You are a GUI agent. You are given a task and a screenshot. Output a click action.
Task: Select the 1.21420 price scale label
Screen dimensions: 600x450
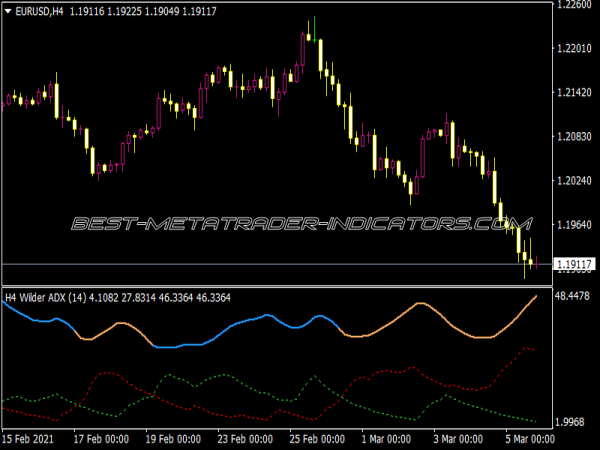click(x=574, y=92)
